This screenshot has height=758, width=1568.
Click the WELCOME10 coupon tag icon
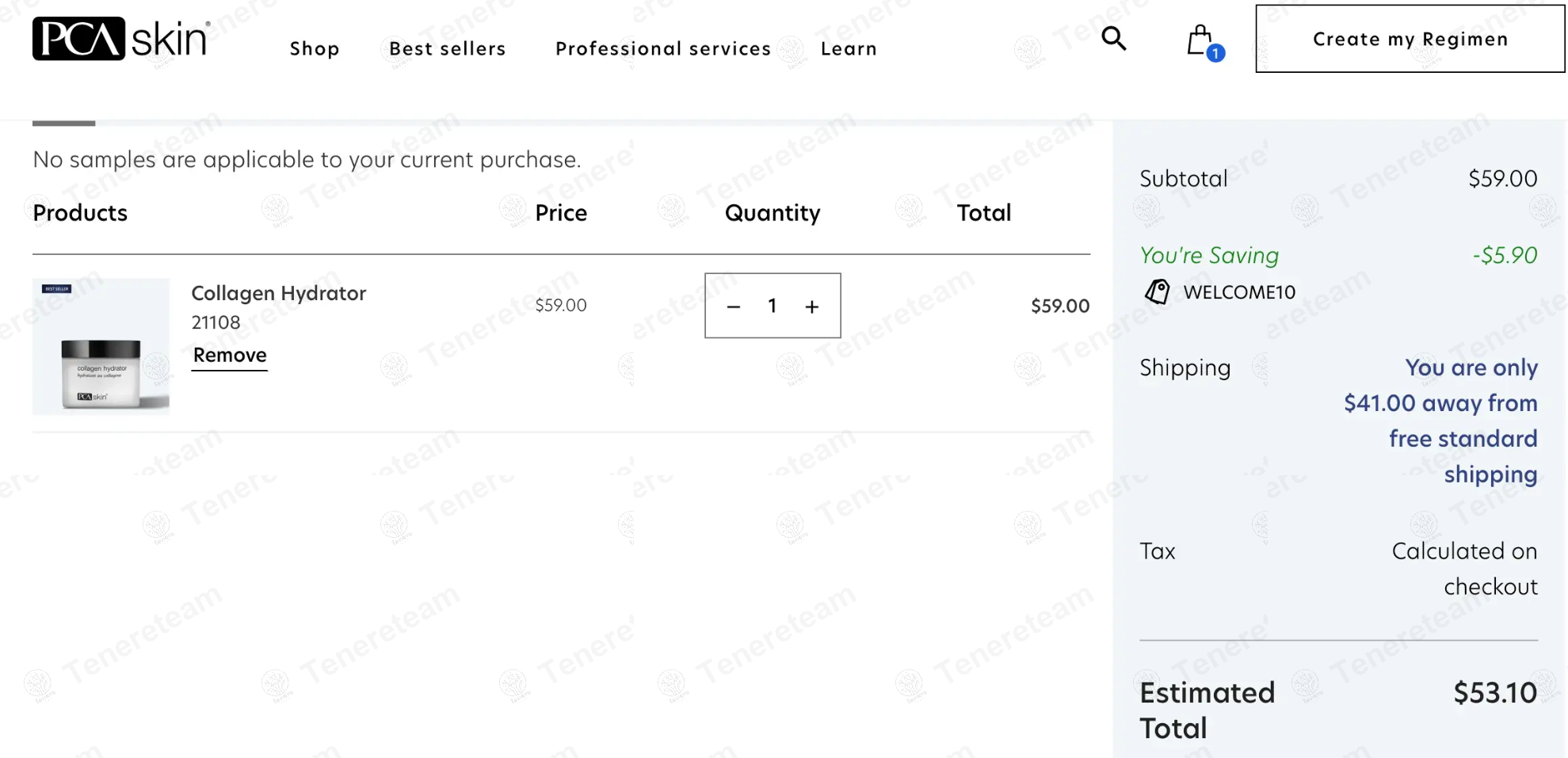click(x=1157, y=291)
